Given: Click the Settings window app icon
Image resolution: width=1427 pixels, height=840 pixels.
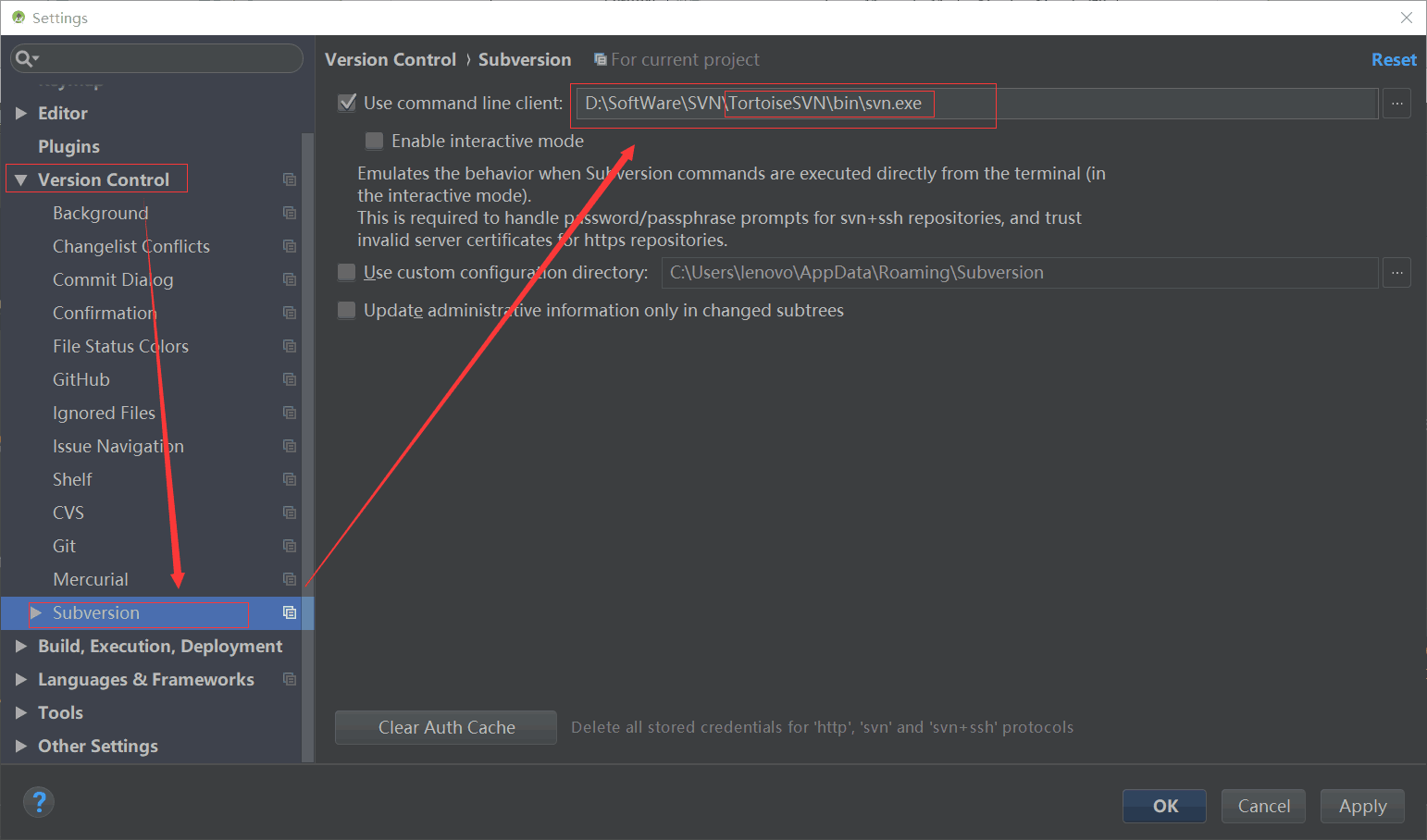Looking at the screenshot, I should (19, 18).
